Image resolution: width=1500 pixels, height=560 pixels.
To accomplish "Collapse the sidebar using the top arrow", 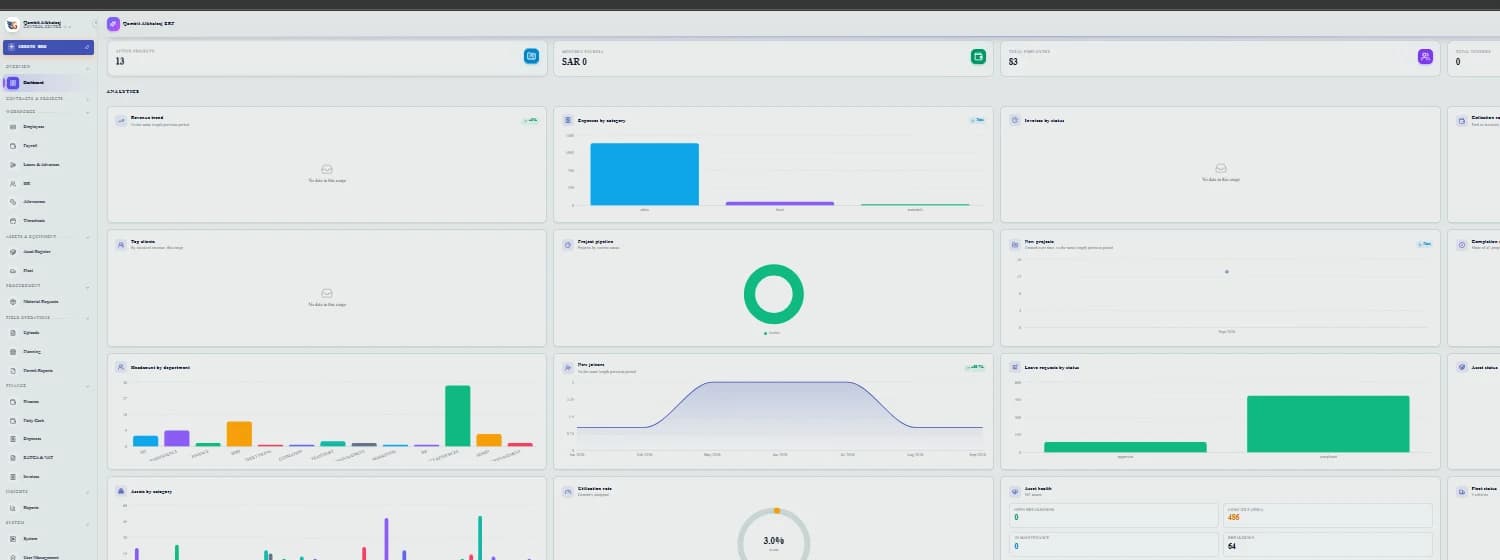I will coord(96,23).
